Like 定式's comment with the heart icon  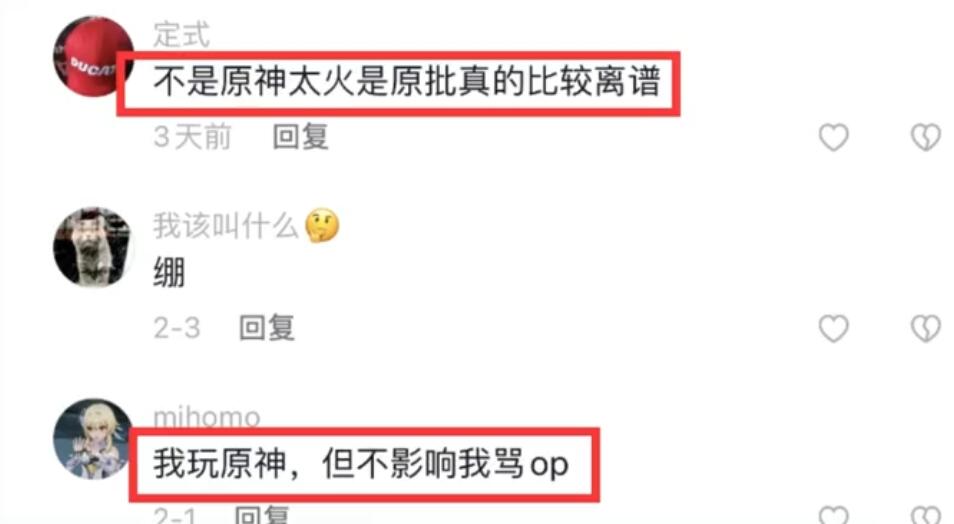click(834, 137)
